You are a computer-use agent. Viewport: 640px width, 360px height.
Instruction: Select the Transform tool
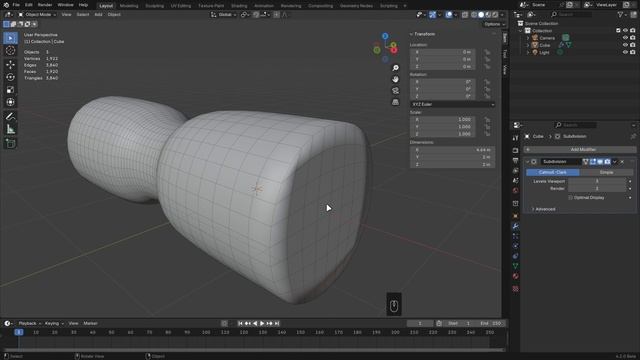(10, 102)
